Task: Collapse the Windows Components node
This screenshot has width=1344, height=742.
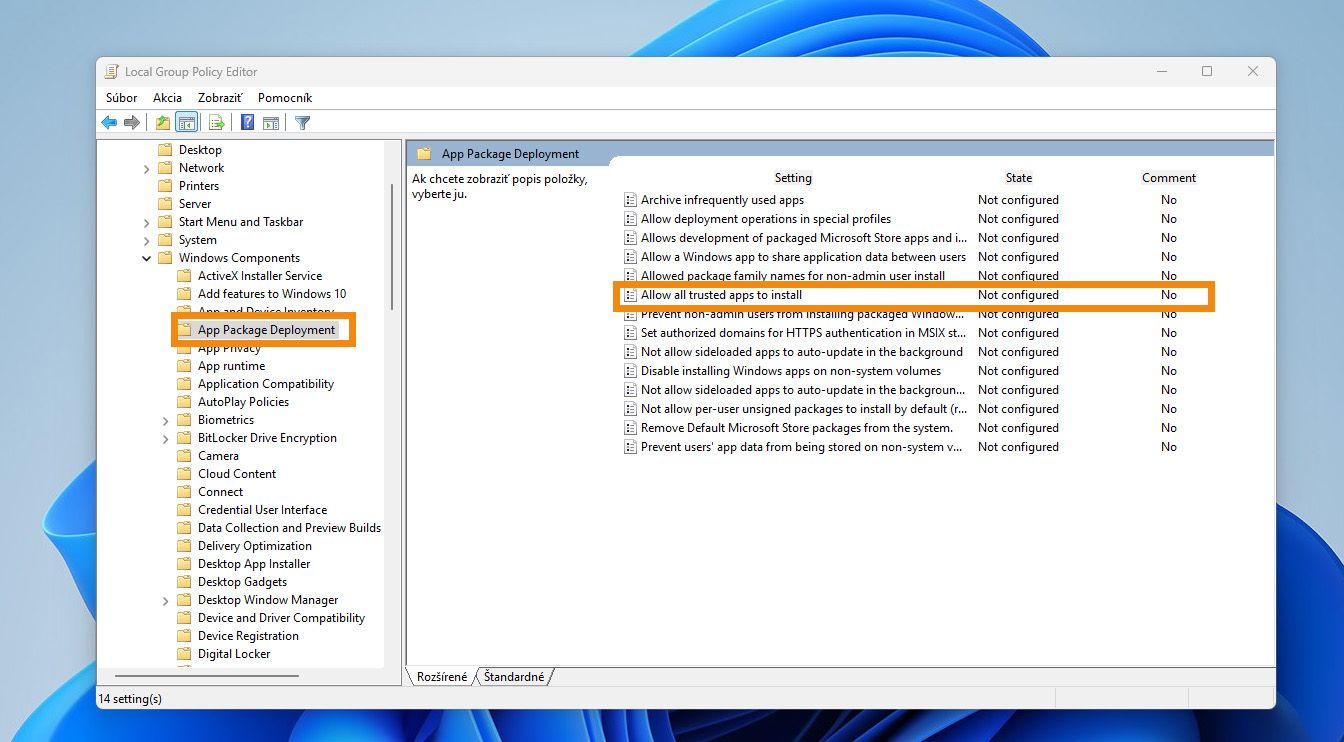Action: point(147,258)
